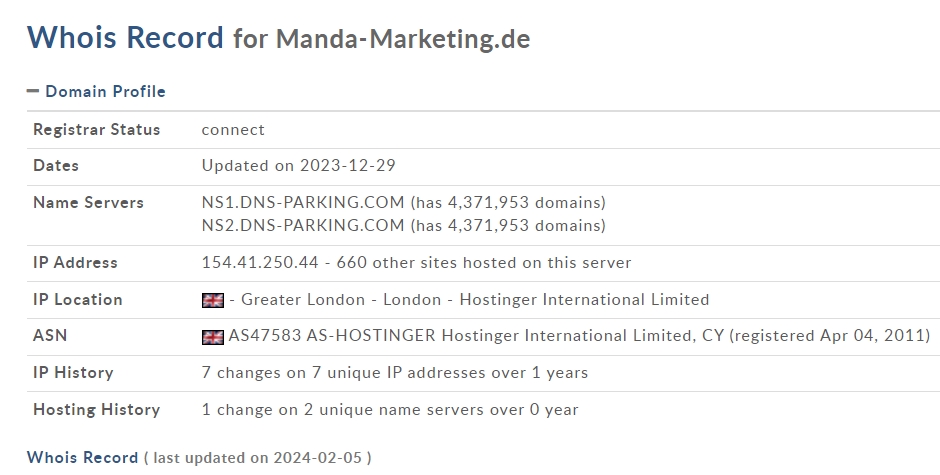940x475 pixels.
Task: Click the IP address 154.41.250.44
Action: (x=260, y=262)
